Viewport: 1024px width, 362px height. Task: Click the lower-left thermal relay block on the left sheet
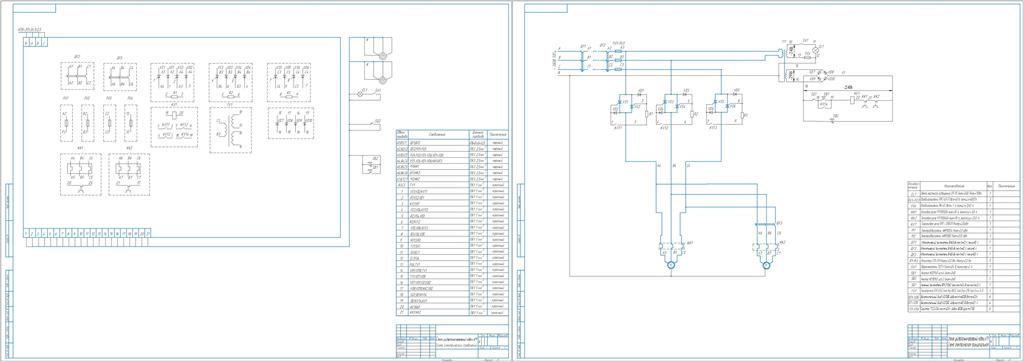tap(80, 174)
